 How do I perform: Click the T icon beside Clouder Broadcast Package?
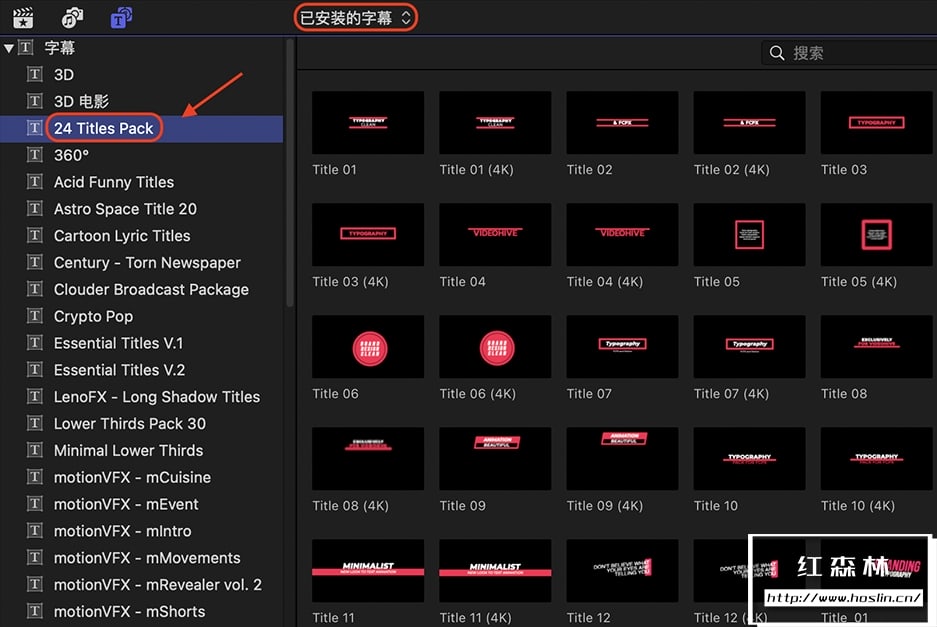(x=35, y=289)
